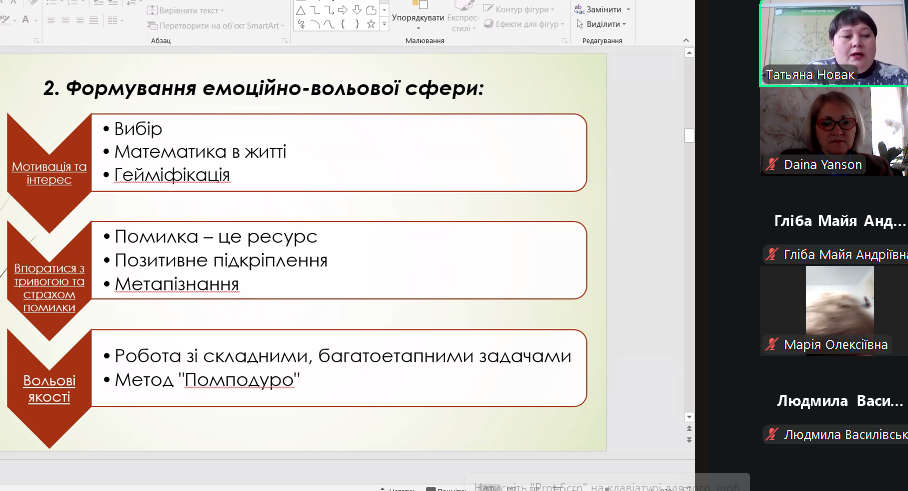The width and height of the screenshot is (908, 491).
Task: Collapse the ribbon with the chevron arrow
Action: [686, 42]
